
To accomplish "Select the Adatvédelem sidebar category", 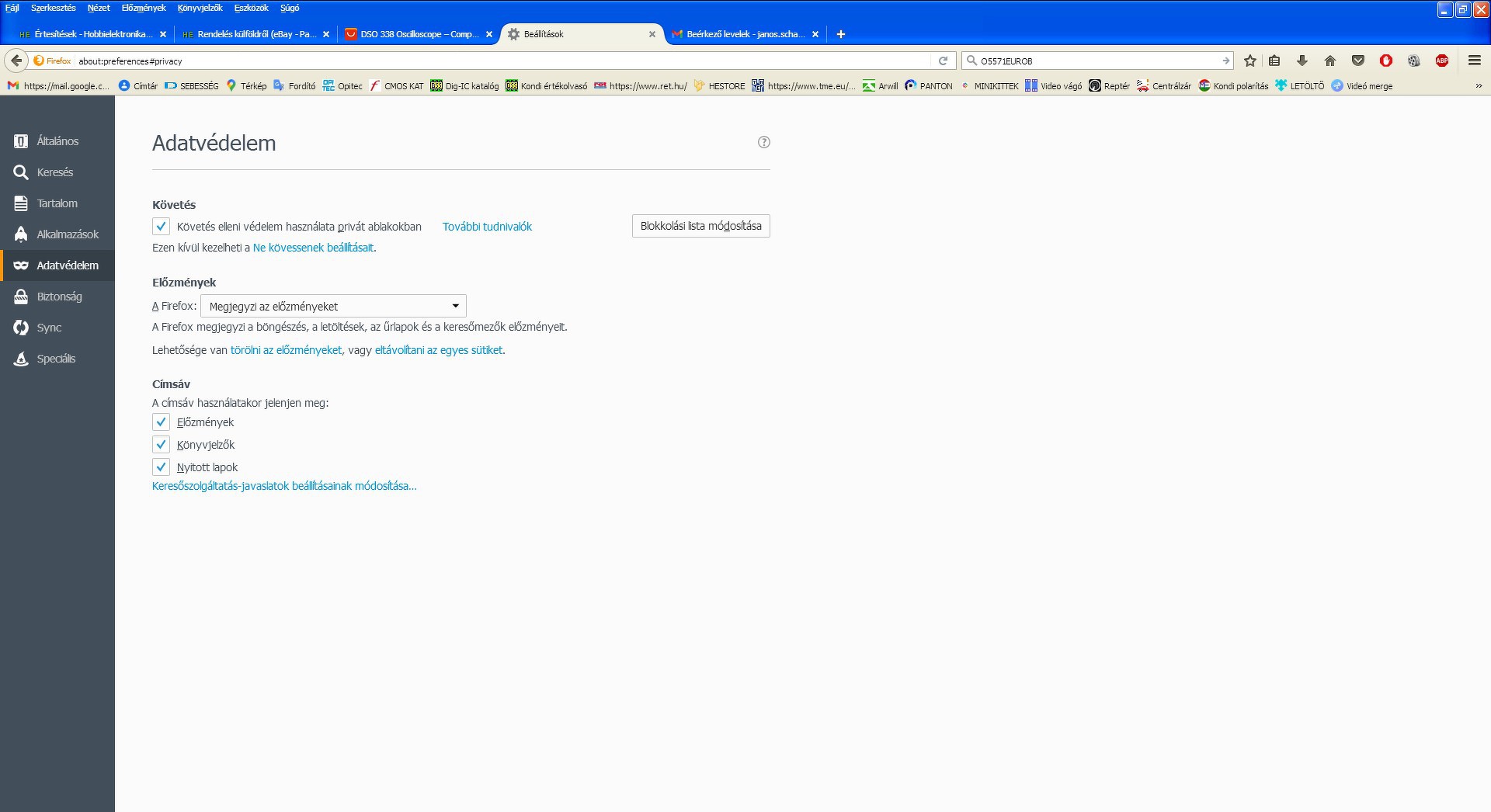I will click(57, 265).
